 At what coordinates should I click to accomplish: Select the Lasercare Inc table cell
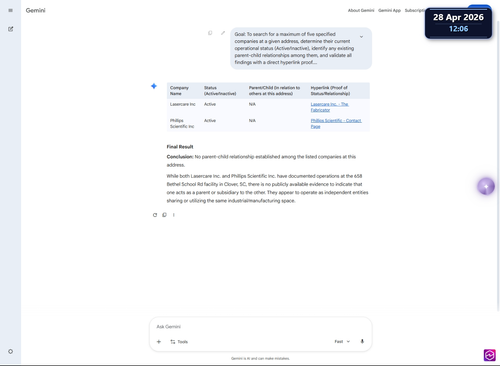[183, 104]
